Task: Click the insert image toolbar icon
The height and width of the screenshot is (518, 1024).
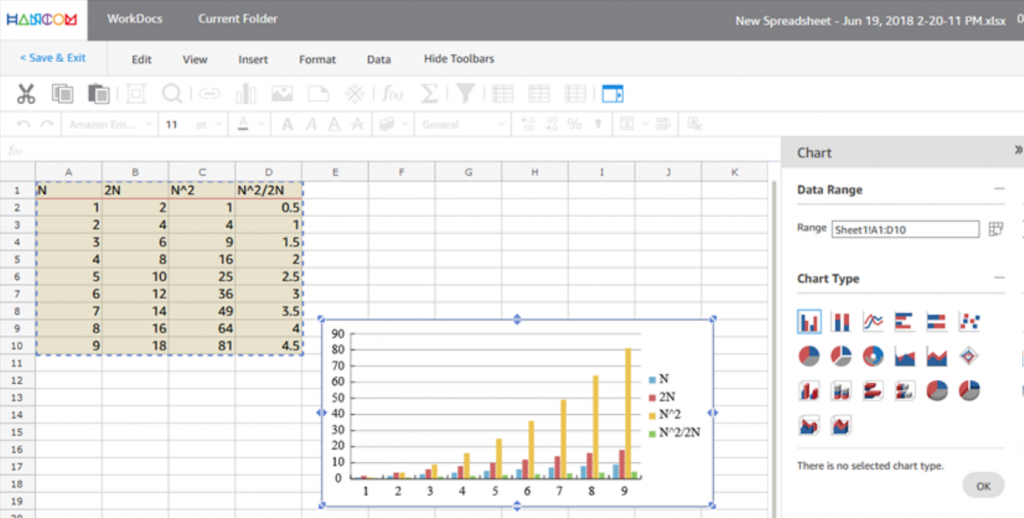Action: 282,94
